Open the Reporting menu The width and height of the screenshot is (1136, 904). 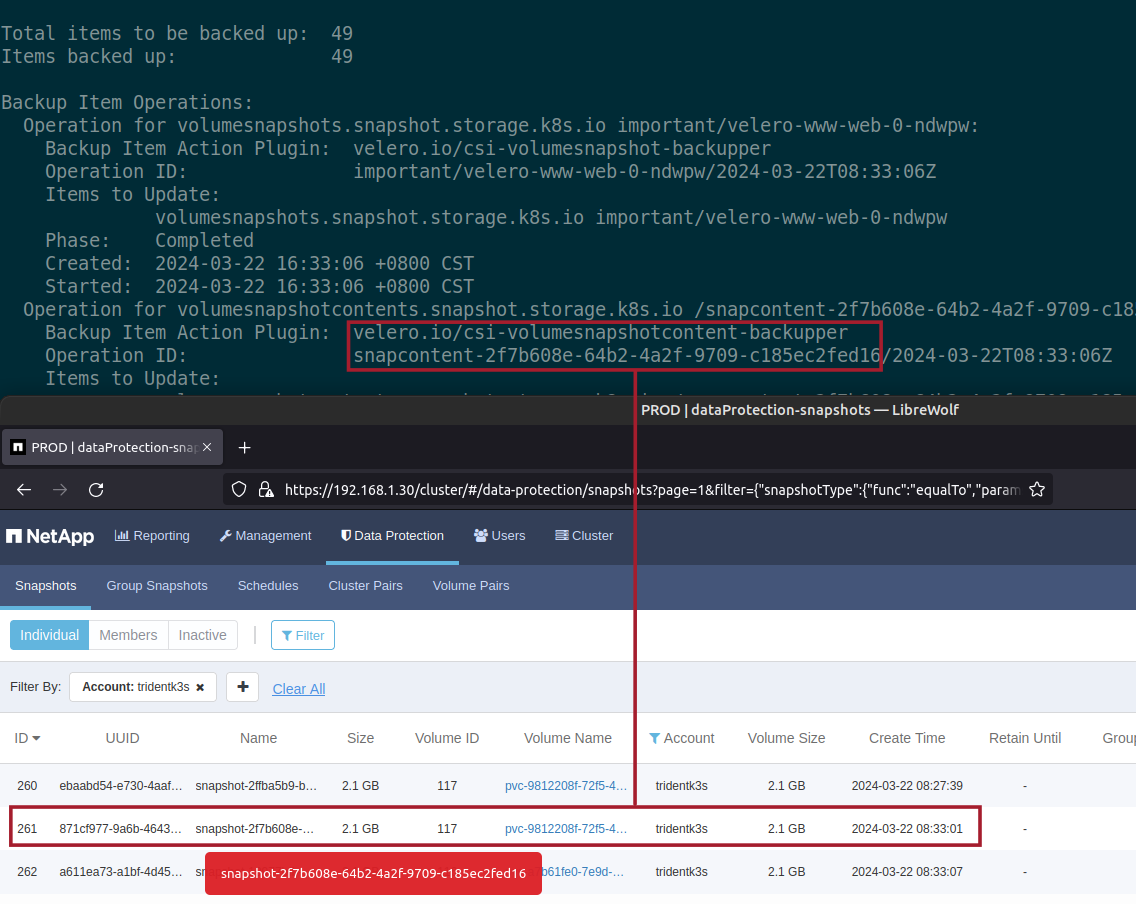[152, 536]
